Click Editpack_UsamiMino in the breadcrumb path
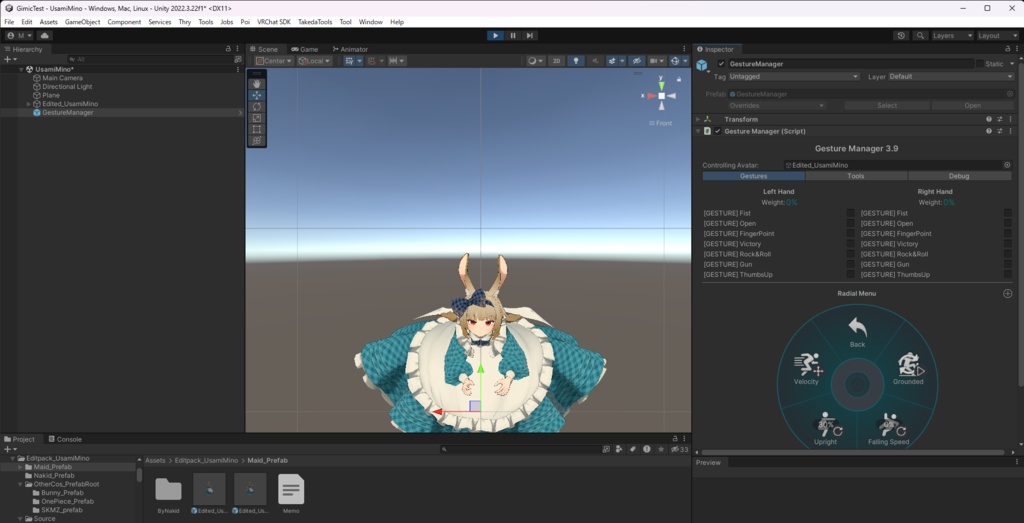The image size is (1024, 523). tap(207, 460)
